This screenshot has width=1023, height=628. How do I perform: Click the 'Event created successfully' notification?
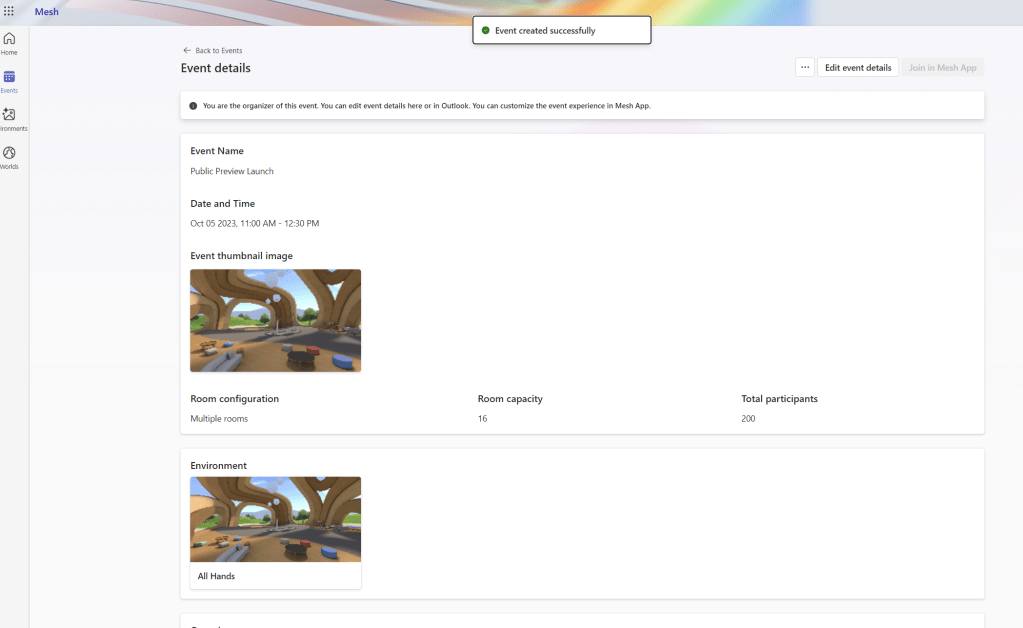545,31
